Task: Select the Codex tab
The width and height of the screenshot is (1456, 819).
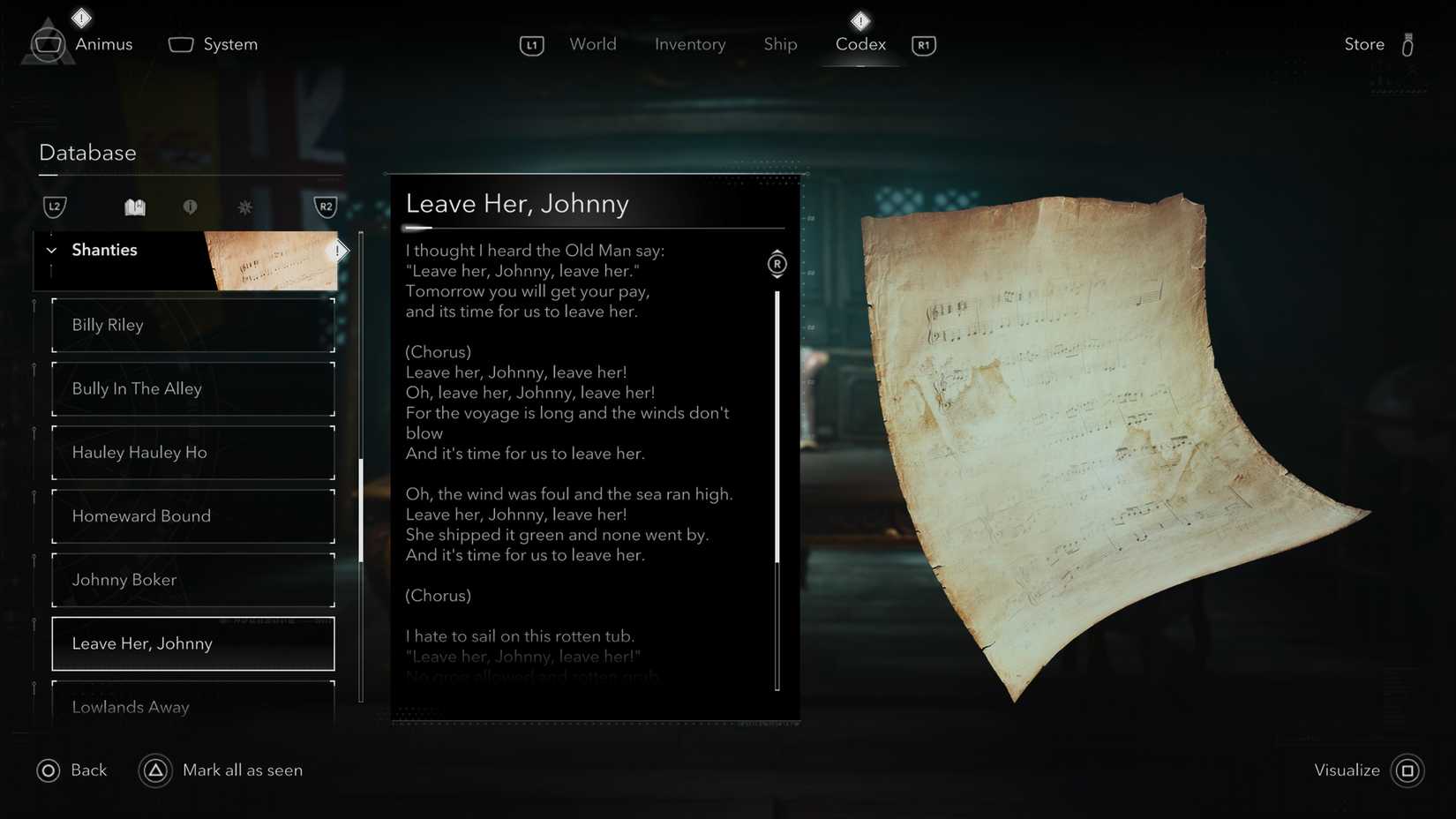Action: [860, 44]
